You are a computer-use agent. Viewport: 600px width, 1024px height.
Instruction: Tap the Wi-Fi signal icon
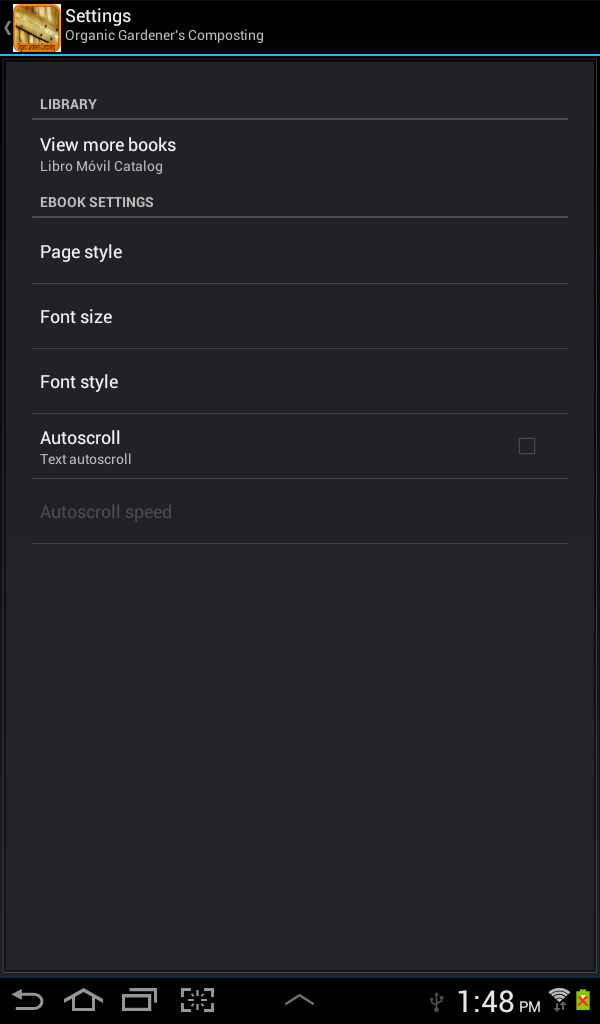(x=559, y=999)
